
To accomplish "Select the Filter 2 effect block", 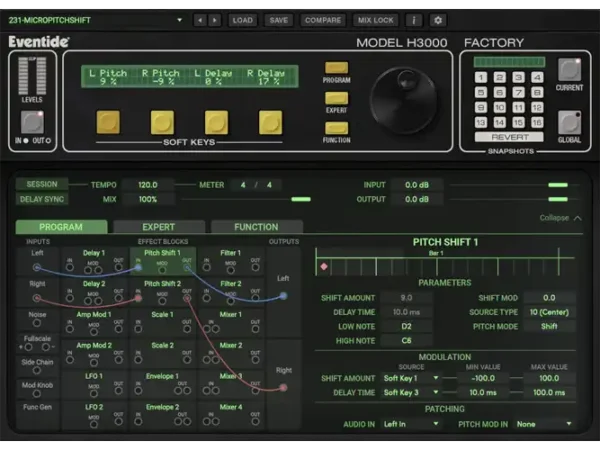I will tap(231, 292).
